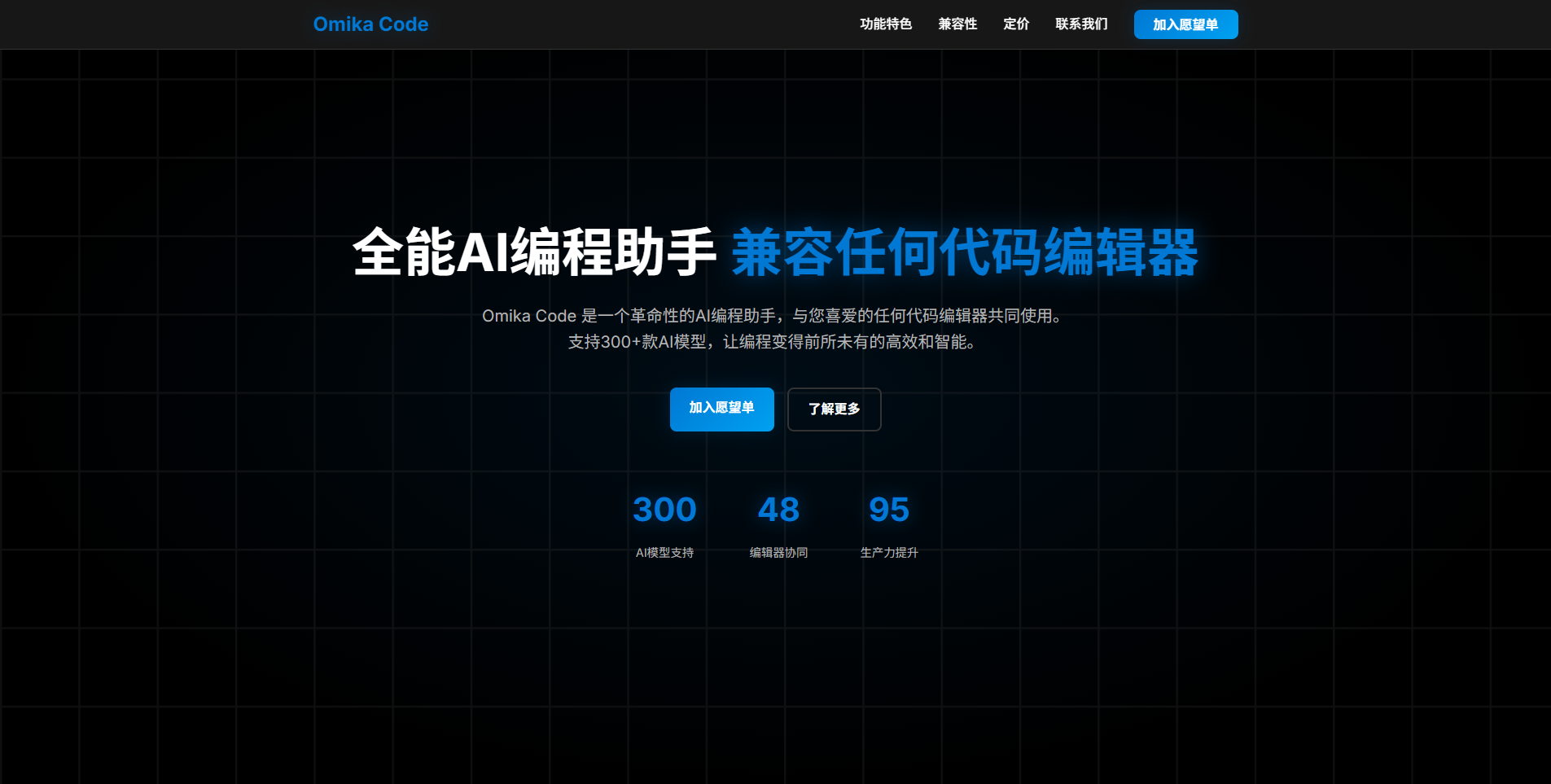
Task: Go to the 兼容性 section
Action: [x=957, y=24]
